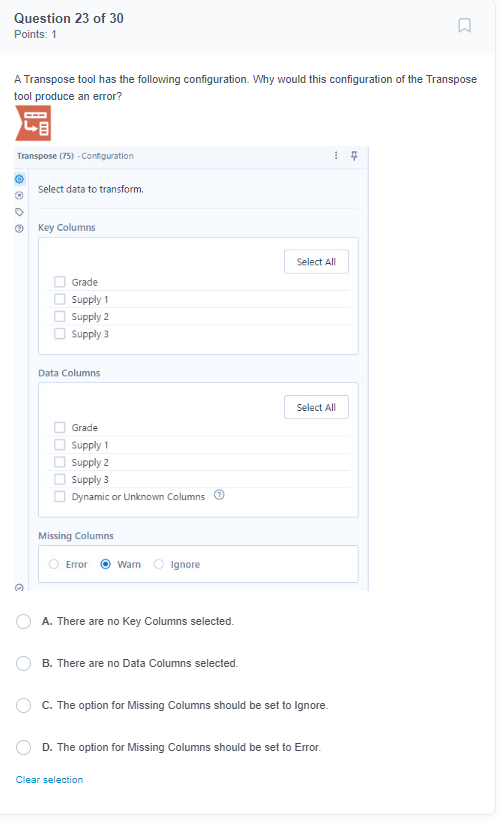Click Select All for Data Columns

click(316, 407)
